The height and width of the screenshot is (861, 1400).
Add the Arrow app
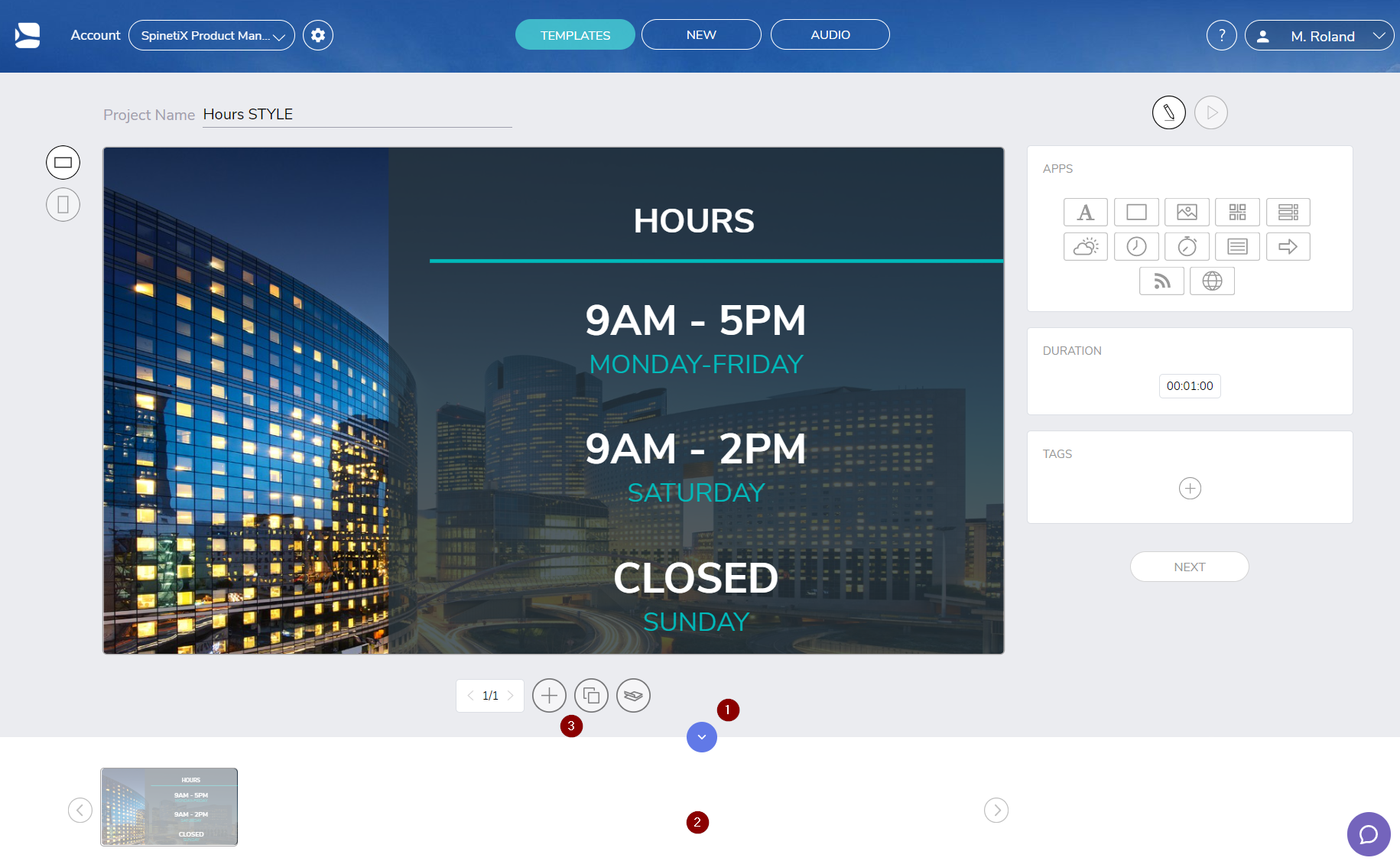click(x=1288, y=246)
